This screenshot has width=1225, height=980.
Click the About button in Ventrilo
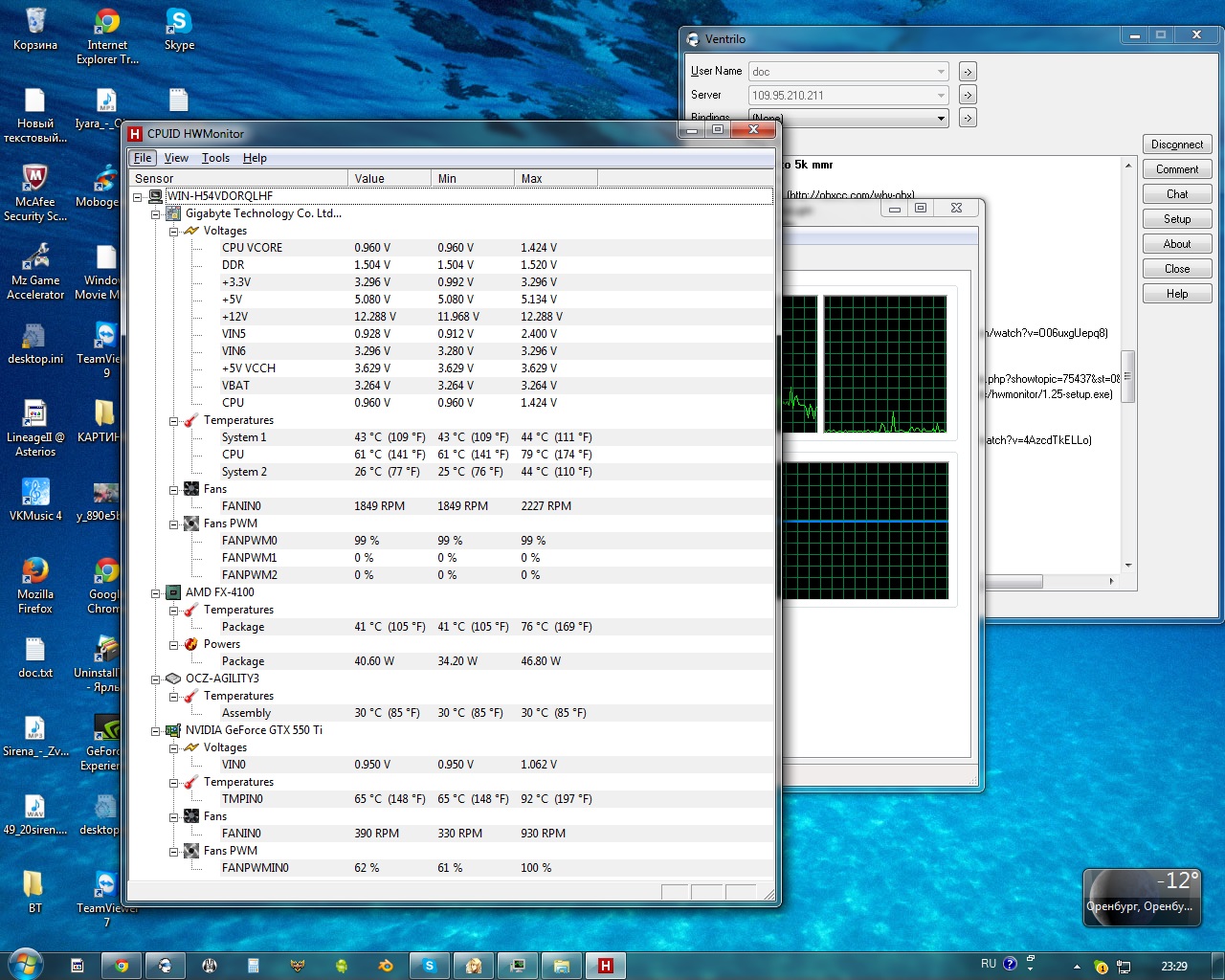(1177, 244)
